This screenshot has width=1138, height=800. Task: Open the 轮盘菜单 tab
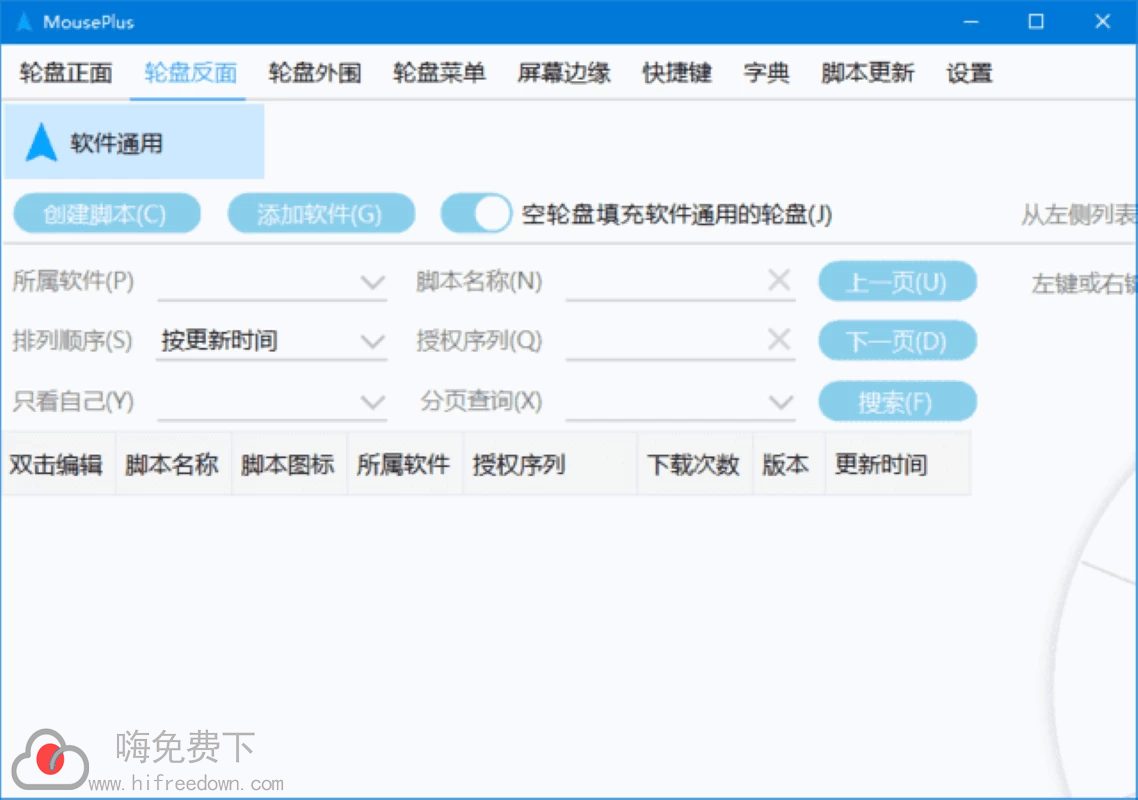(439, 73)
